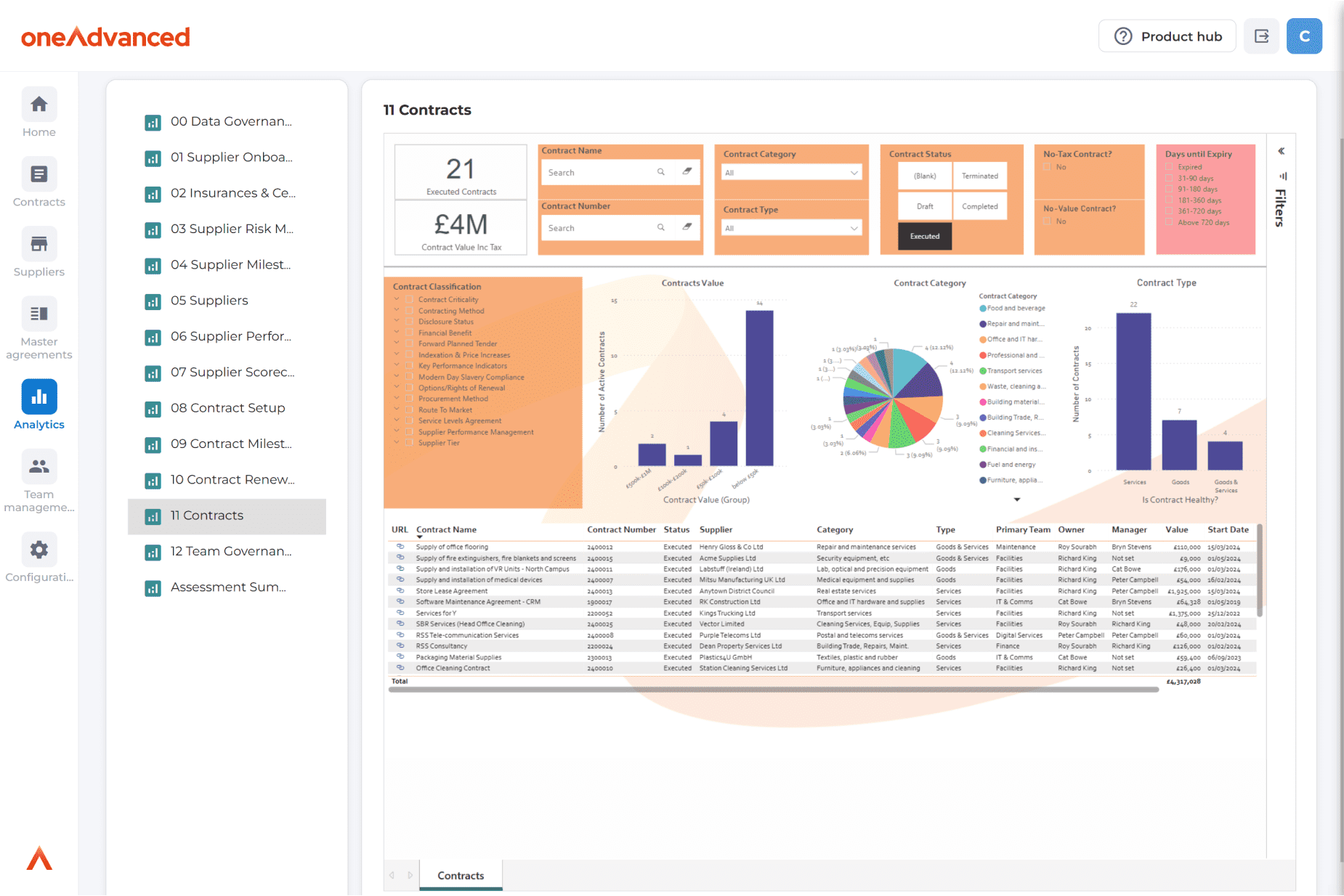Viewport: 1344px width, 896px height.
Task: Open the Suppliers sidebar icon
Action: (39, 245)
